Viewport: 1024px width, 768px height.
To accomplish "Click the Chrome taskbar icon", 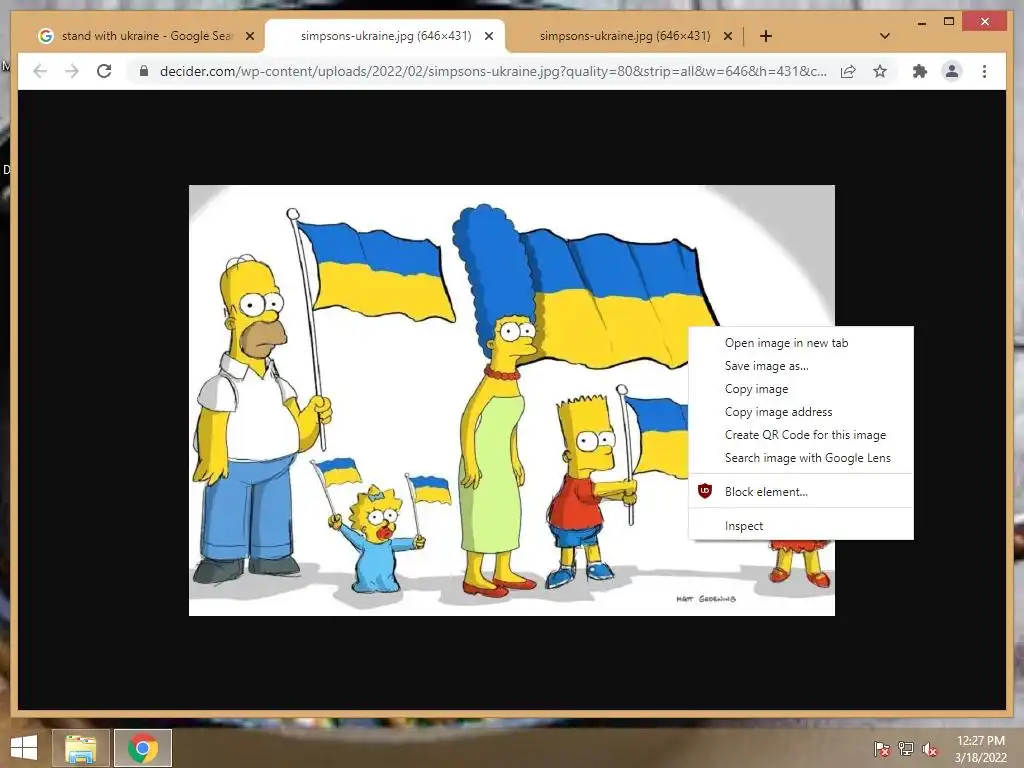I will pyautogui.click(x=143, y=748).
